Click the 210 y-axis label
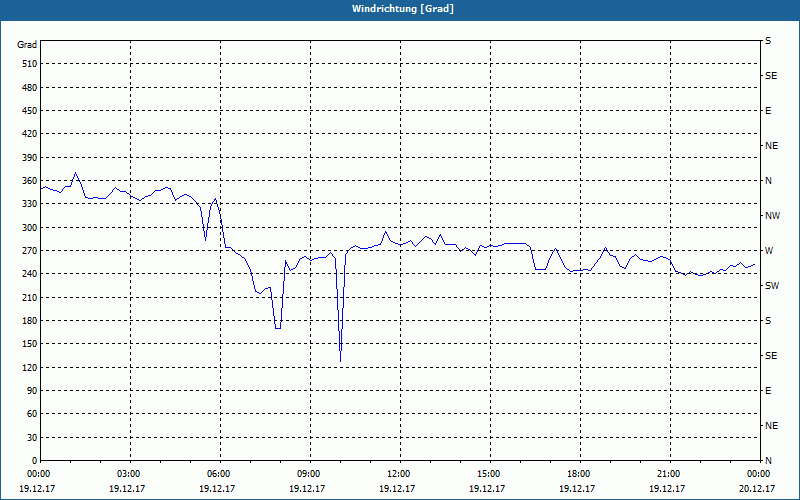The height and width of the screenshot is (500, 800). (30, 297)
